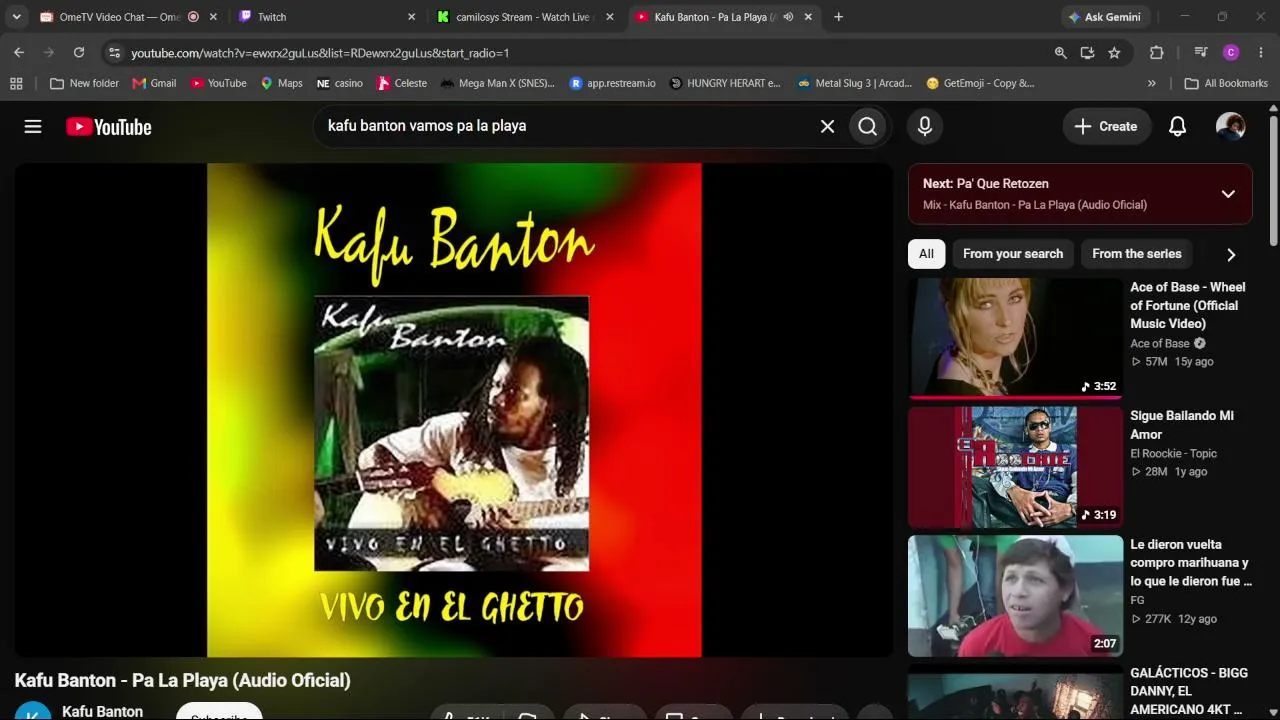Click the GALÁCTICOS - BIGG DANNY video title

click(x=1189, y=692)
